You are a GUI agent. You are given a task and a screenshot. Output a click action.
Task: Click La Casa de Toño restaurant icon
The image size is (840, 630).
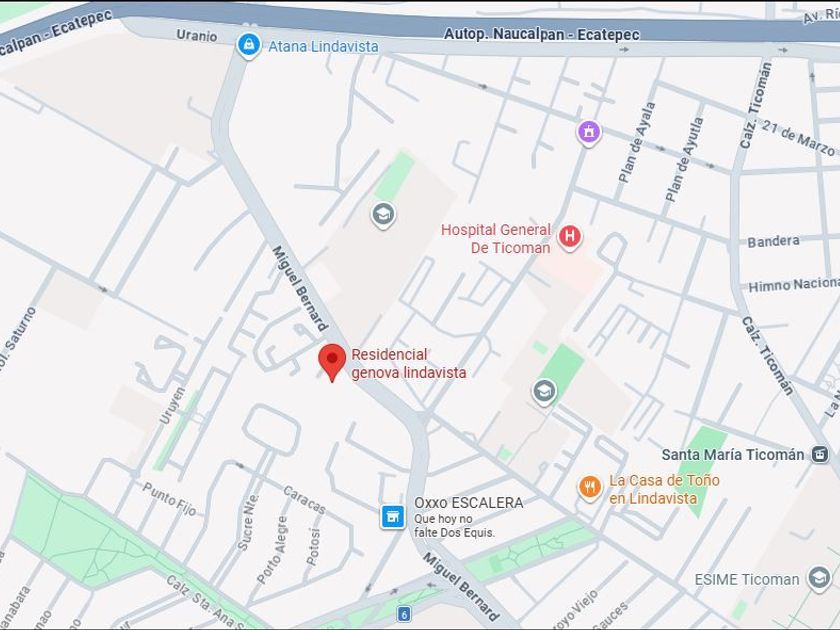(590, 488)
